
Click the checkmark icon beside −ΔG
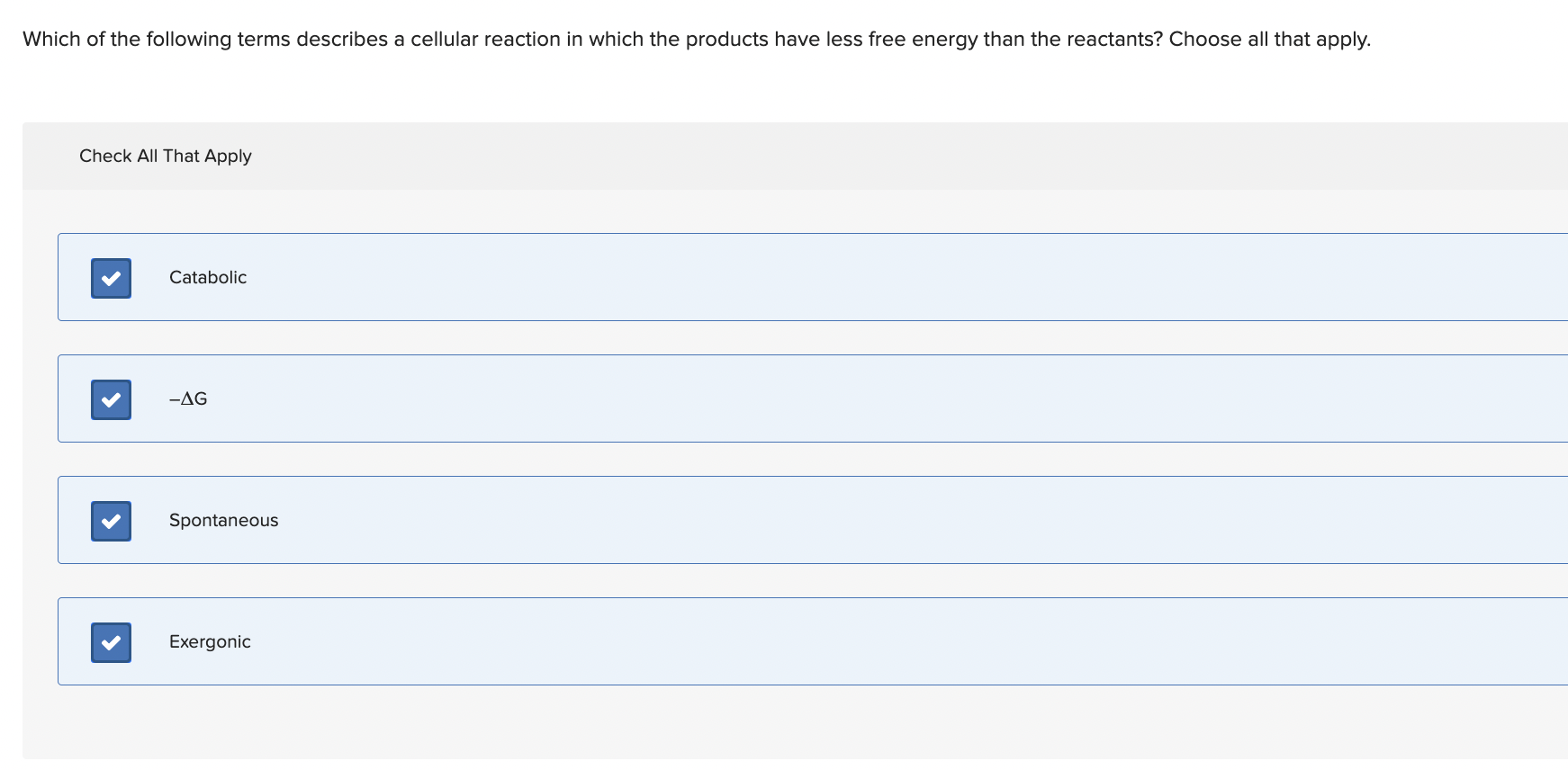pyautogui.click(x=111, y=399)
